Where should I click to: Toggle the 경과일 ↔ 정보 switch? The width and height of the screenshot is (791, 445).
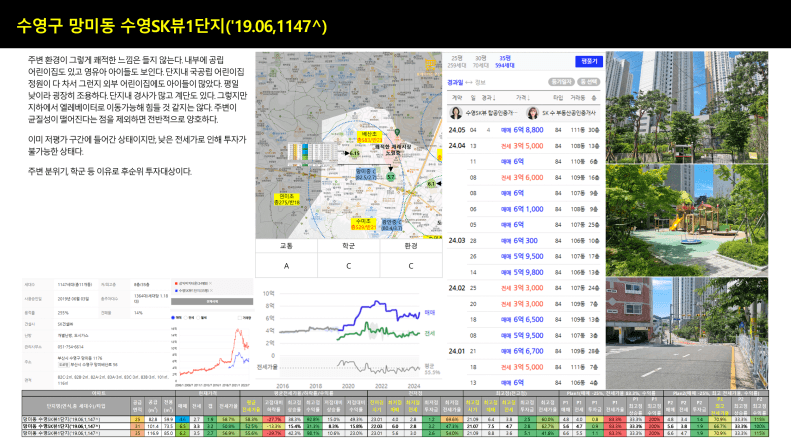466,82
